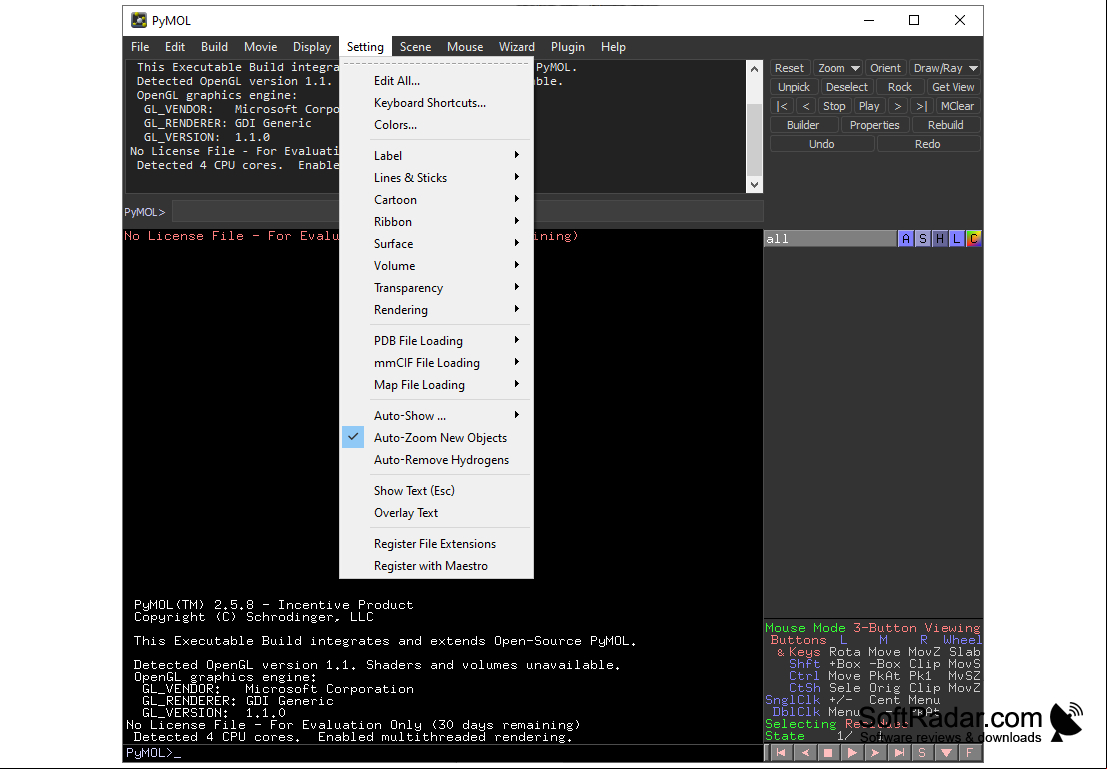
Task: Open the Display menu
Action: (312, 47)
